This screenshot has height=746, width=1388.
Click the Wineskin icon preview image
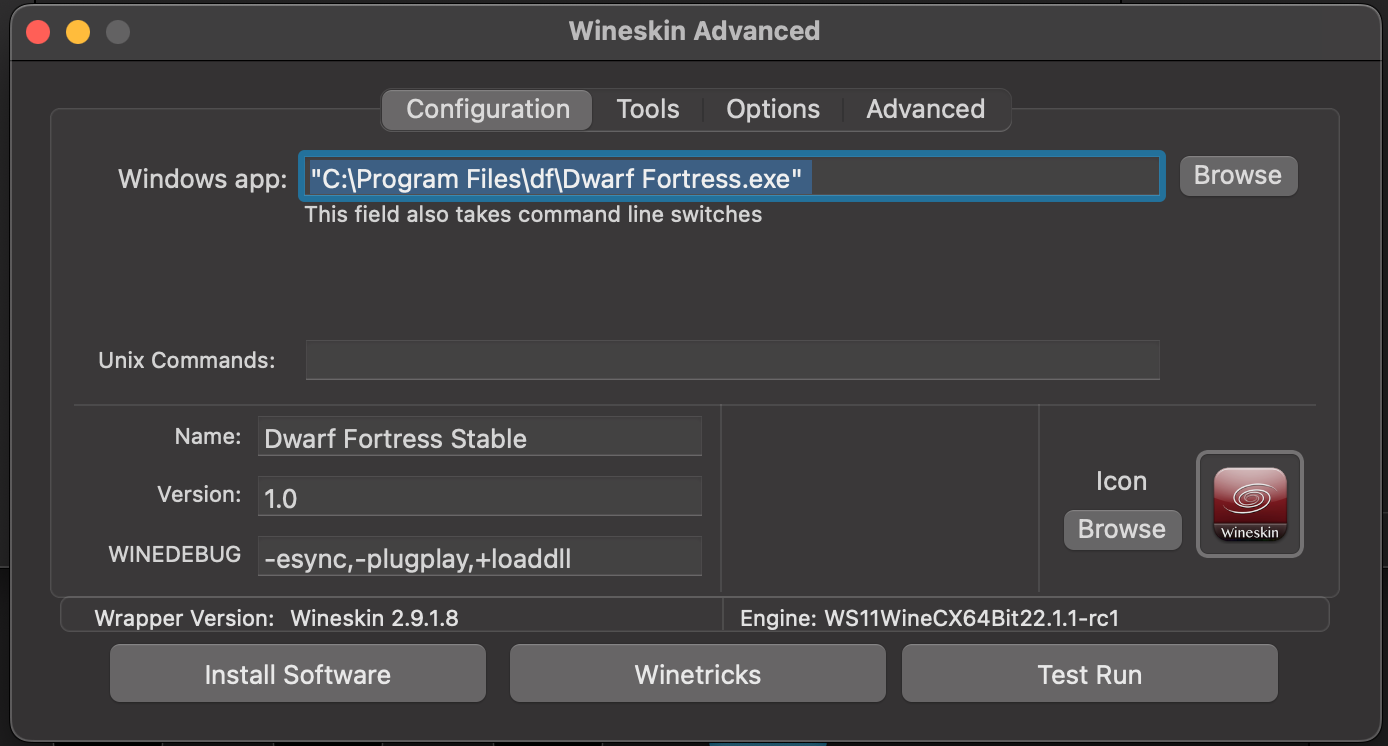[1250, 504]
